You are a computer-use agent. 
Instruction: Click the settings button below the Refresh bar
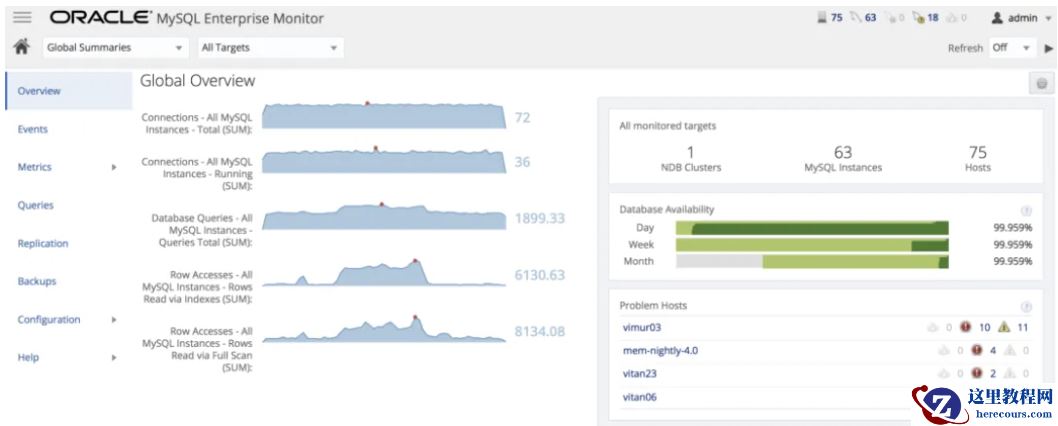click(1042, 85)
